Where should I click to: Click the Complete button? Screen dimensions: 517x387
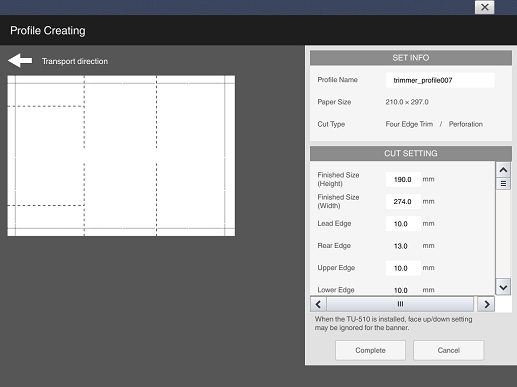pyautogui.click(x=370, y=350)
